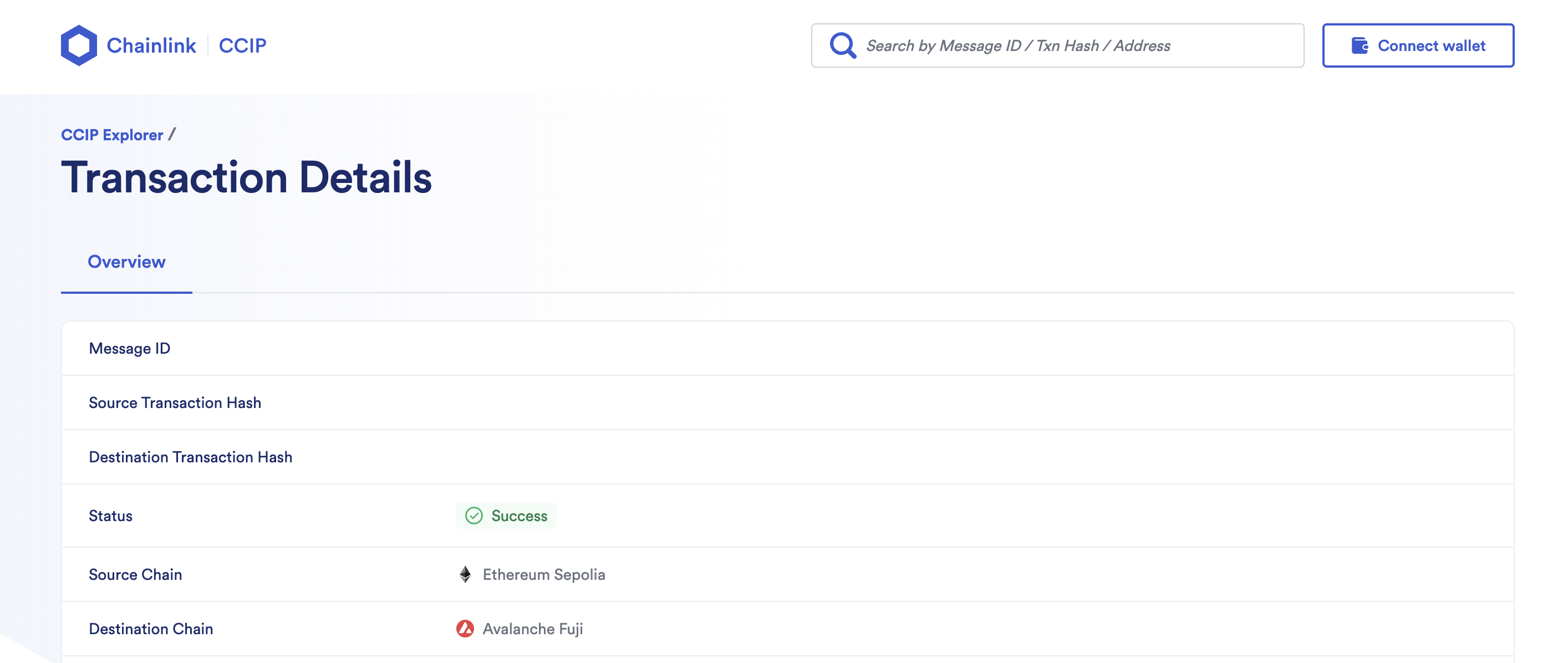Go to CCIP Explorer breadcrumb
Screen dimensions: 1568x663
coord(112,135)
